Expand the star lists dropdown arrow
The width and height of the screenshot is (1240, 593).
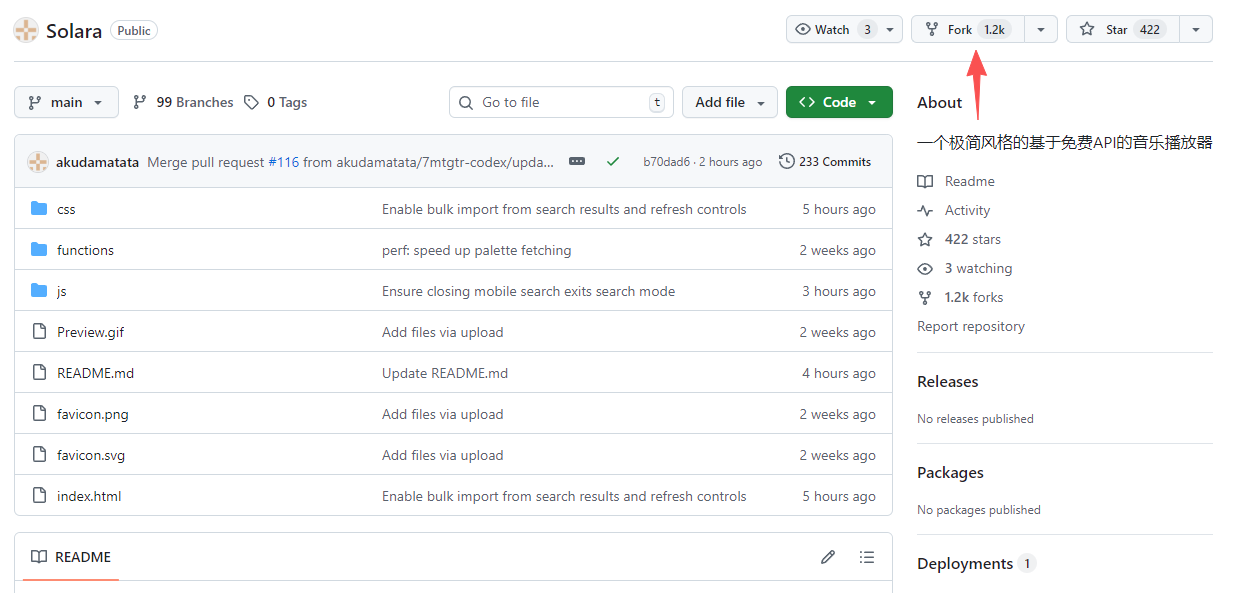[1196, 30]
